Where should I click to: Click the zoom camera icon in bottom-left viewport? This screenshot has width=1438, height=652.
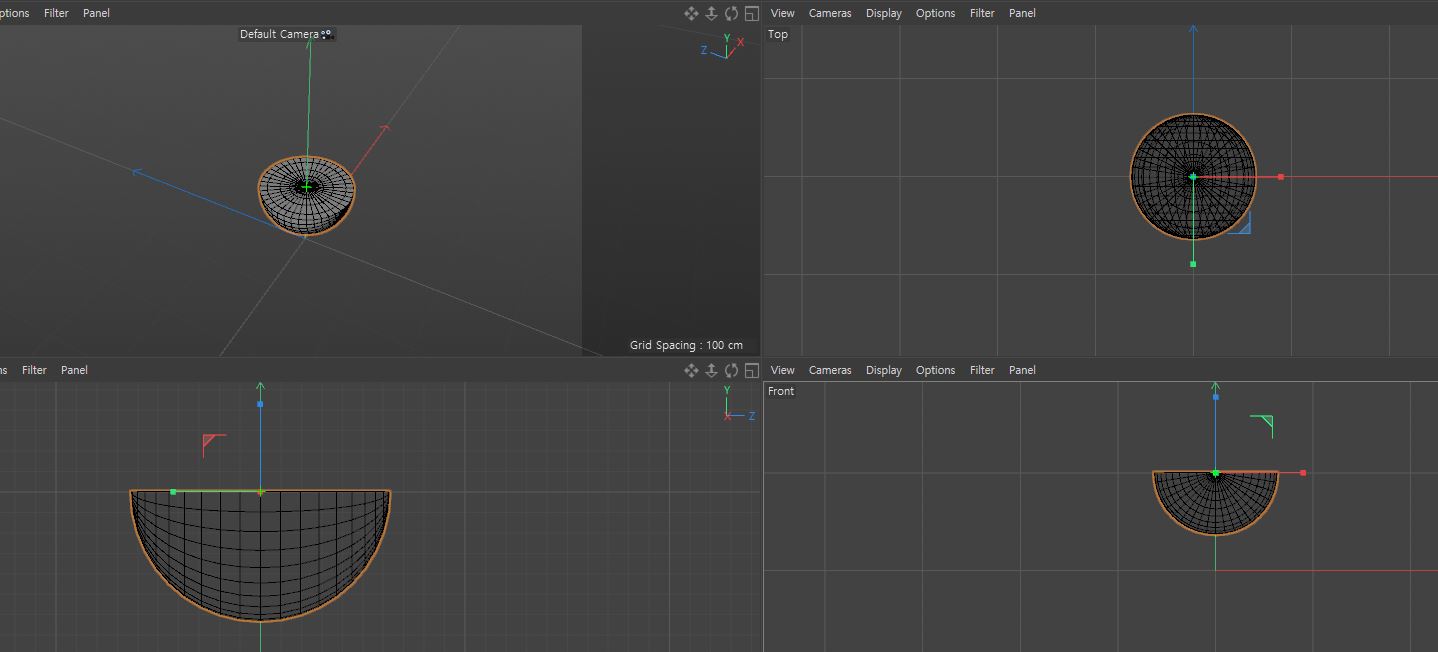coord(711,370)
